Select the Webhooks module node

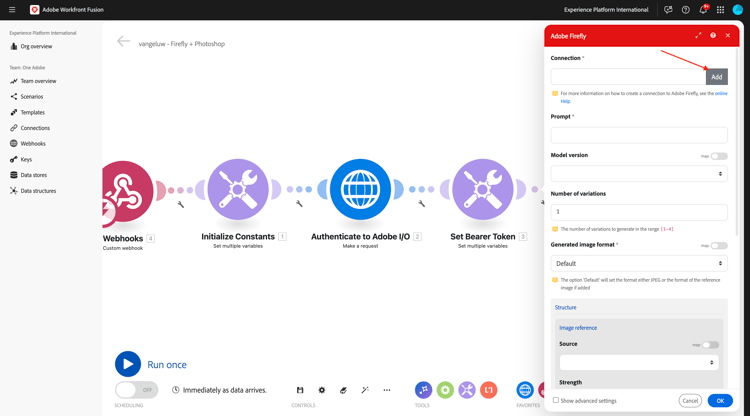(126, 191)
